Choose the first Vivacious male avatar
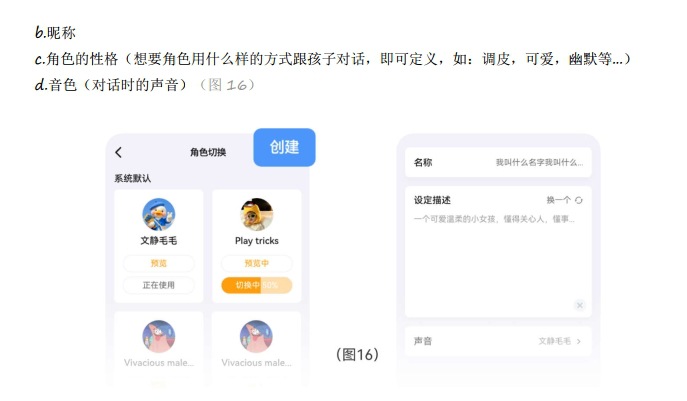Screen dimensions: 687x401 [159, 337]
